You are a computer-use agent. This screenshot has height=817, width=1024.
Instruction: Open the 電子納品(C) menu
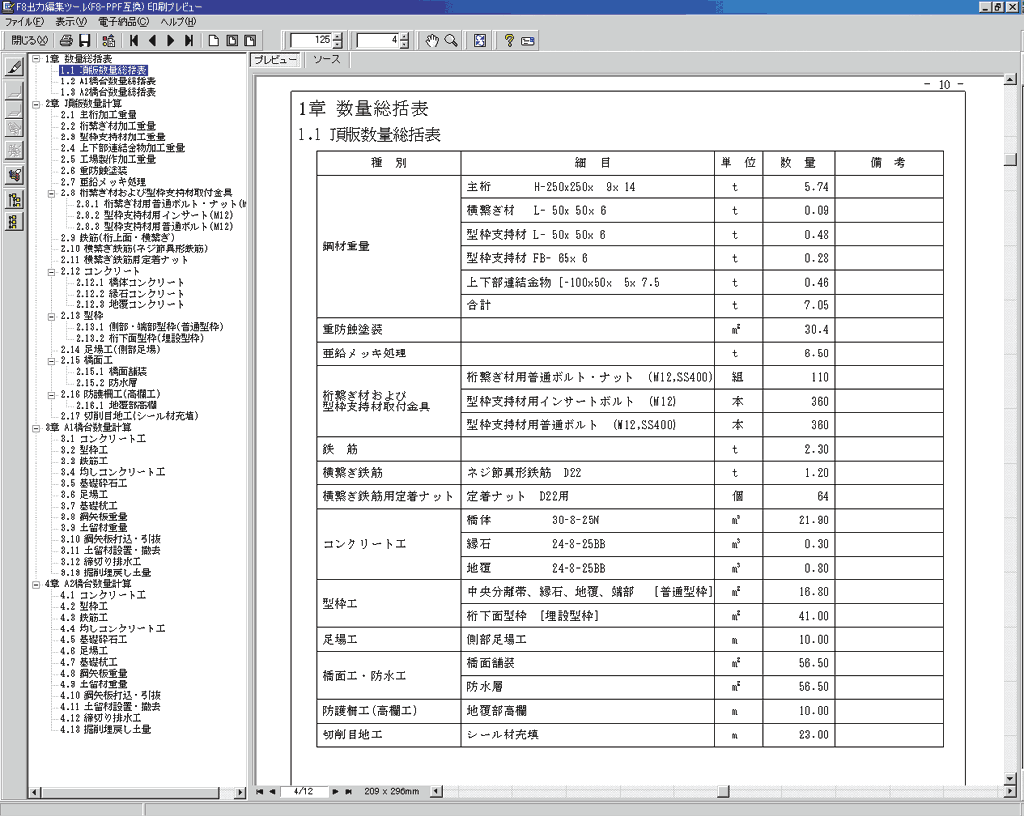(x=123, y=22)
